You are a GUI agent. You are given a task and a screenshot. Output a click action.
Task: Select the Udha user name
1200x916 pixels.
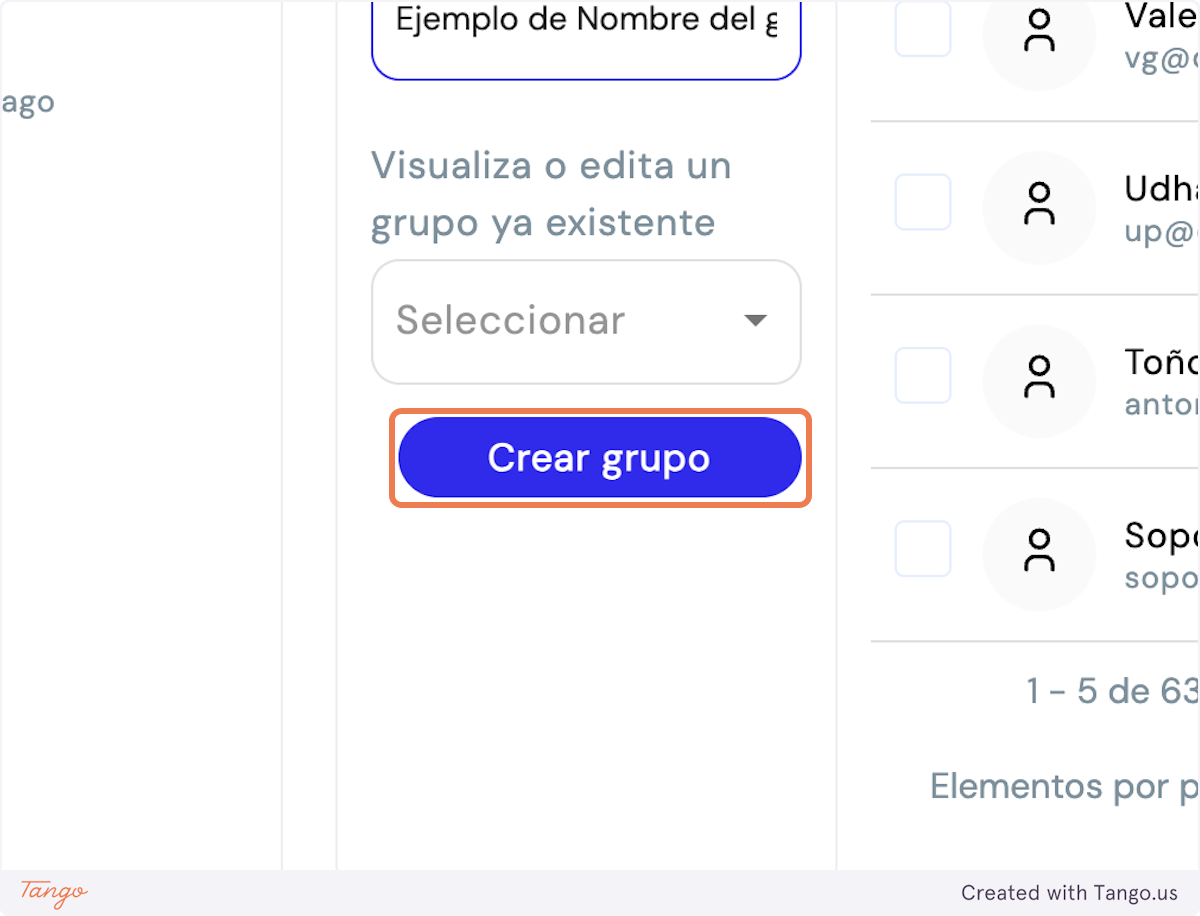click(1162, 189)
